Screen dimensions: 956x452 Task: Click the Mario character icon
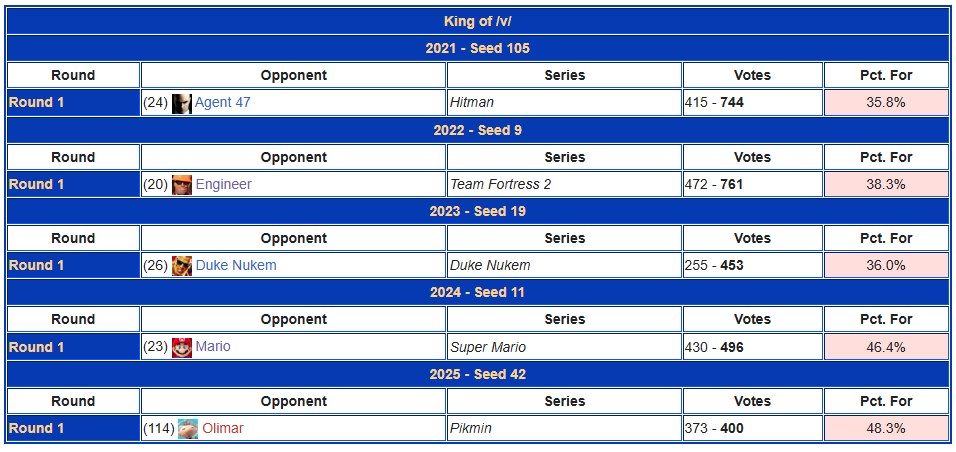182,348
